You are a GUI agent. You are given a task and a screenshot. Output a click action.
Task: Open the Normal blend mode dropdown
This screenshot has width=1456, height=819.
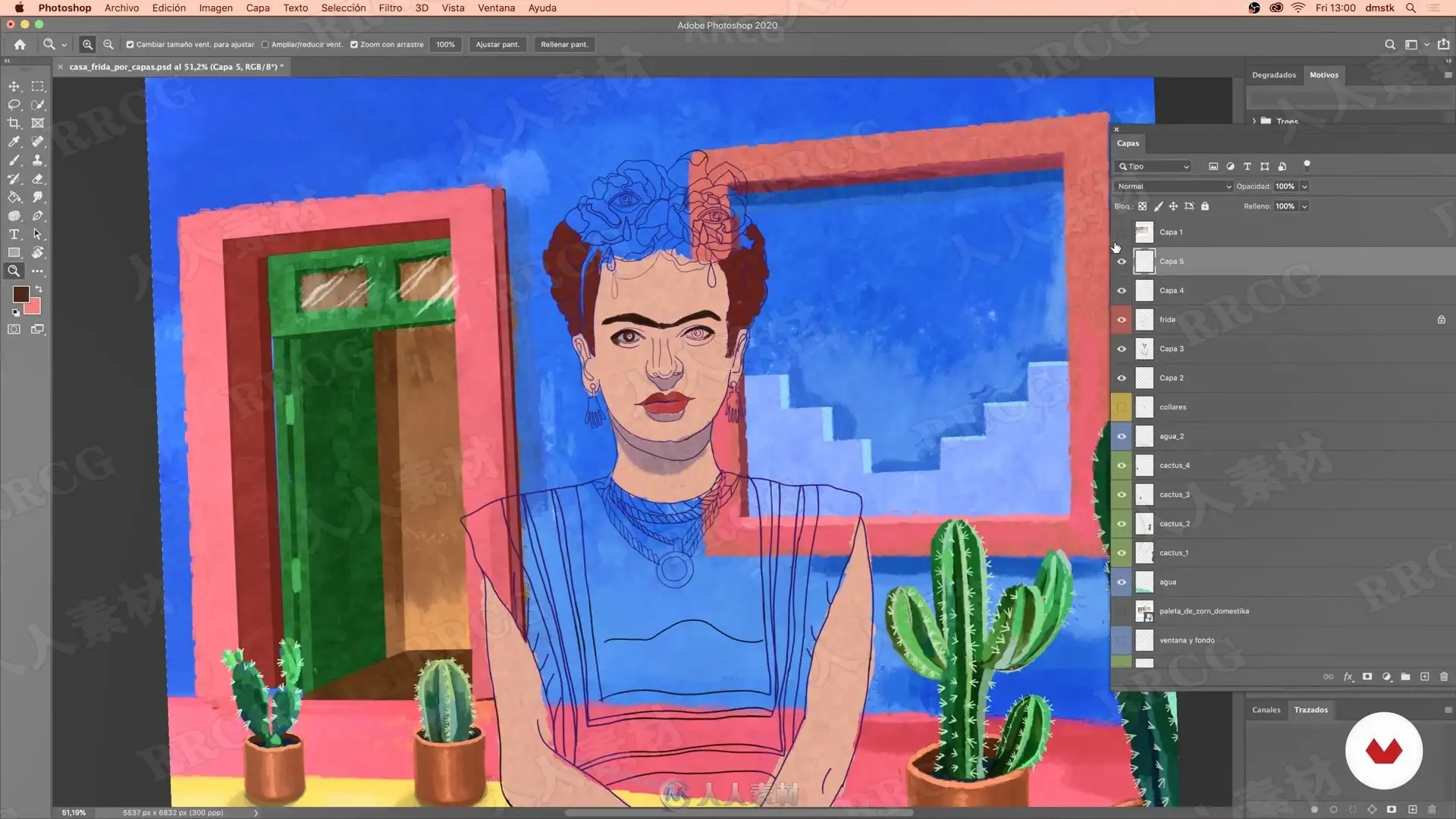click(x=1173, y=187)
